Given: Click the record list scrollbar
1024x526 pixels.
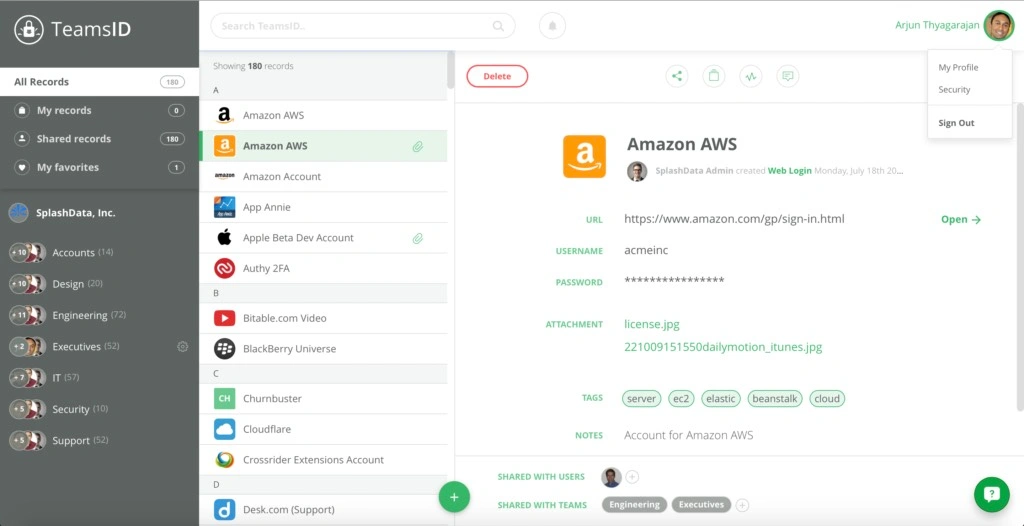Looking at the screenshot, I should 451,69.
